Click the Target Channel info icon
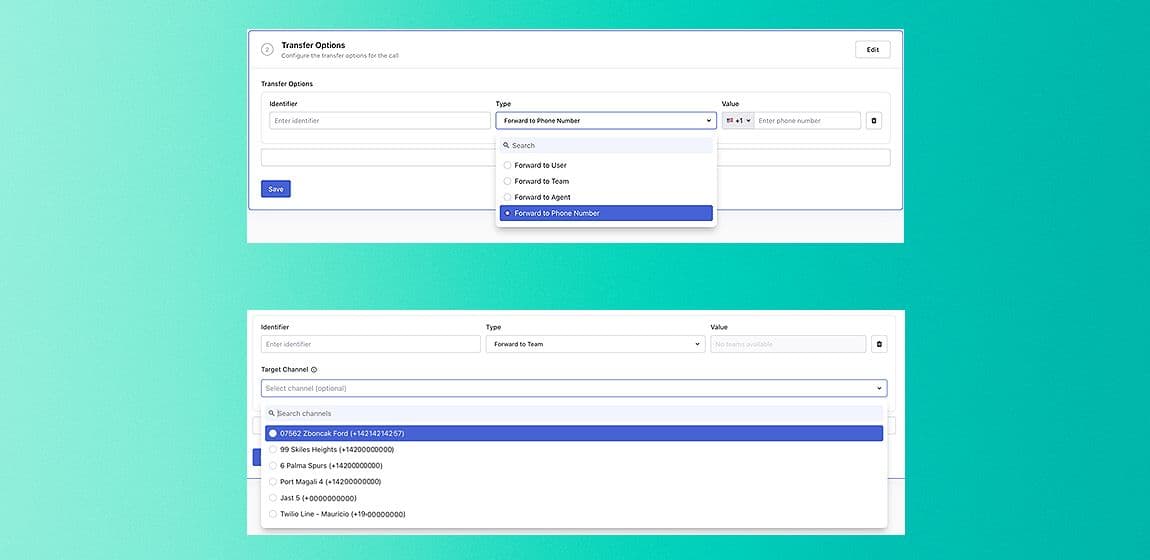 [x=314, y=370]
